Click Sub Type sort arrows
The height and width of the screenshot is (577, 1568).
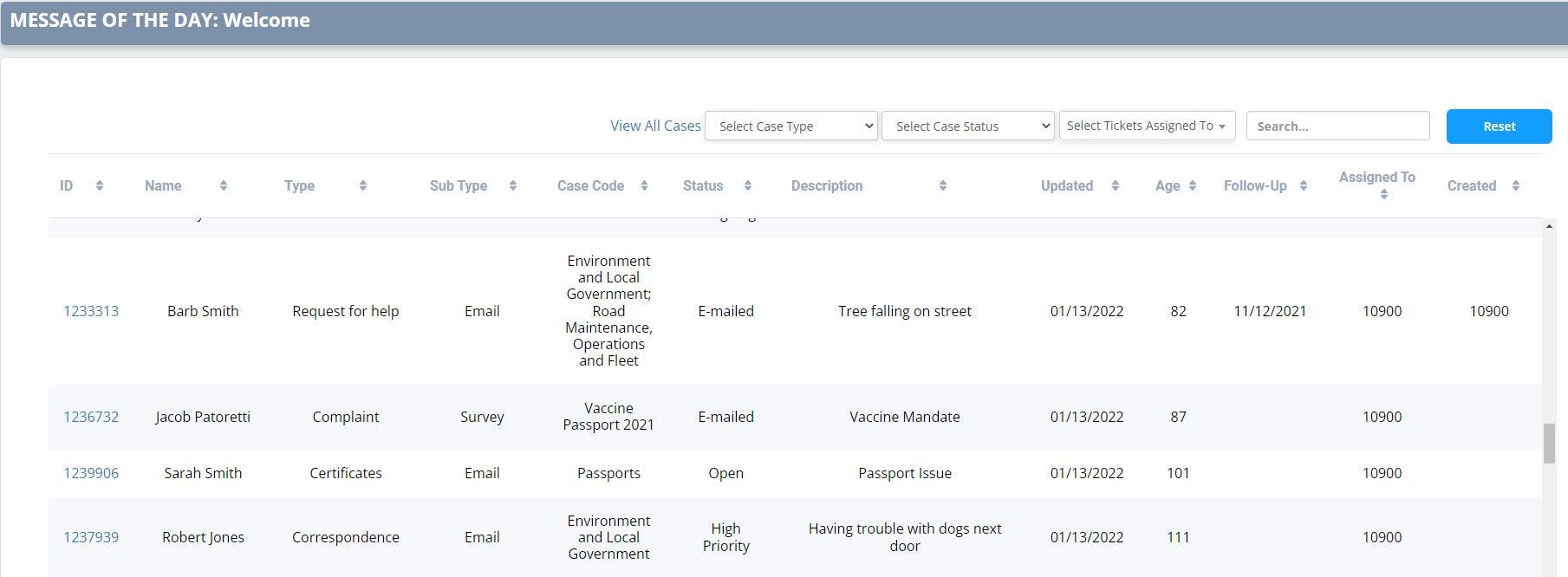tap(513, 185)
